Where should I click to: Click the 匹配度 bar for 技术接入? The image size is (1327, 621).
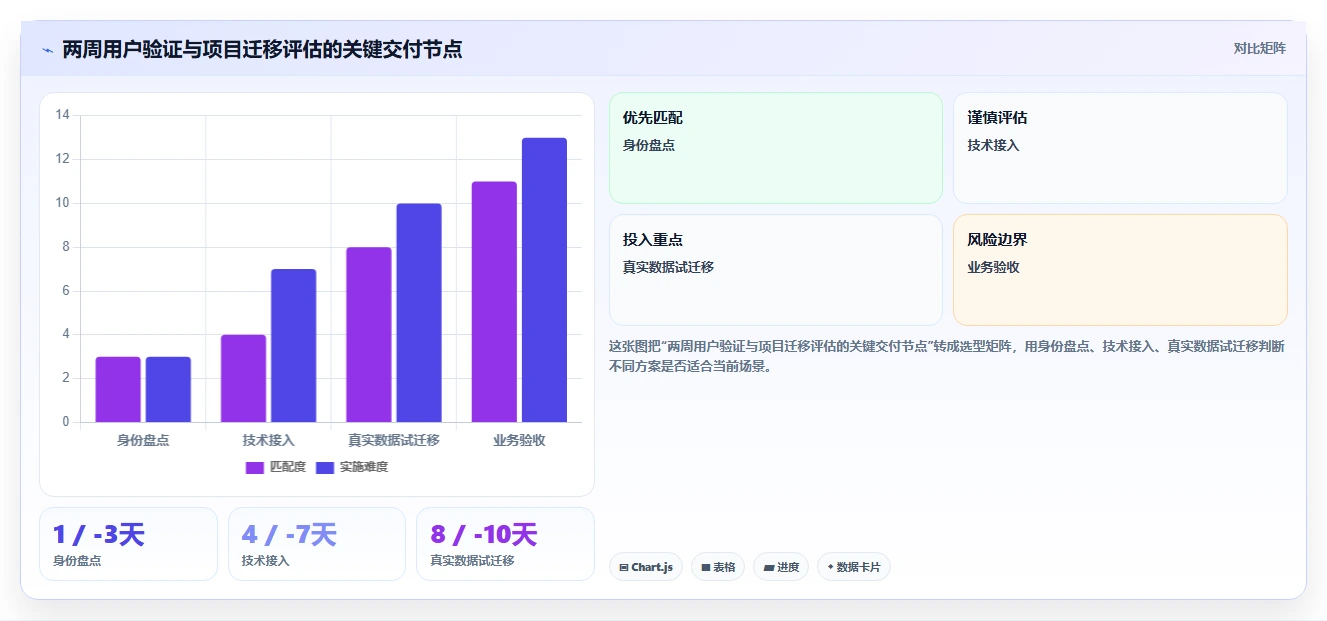tap(243, 378)
